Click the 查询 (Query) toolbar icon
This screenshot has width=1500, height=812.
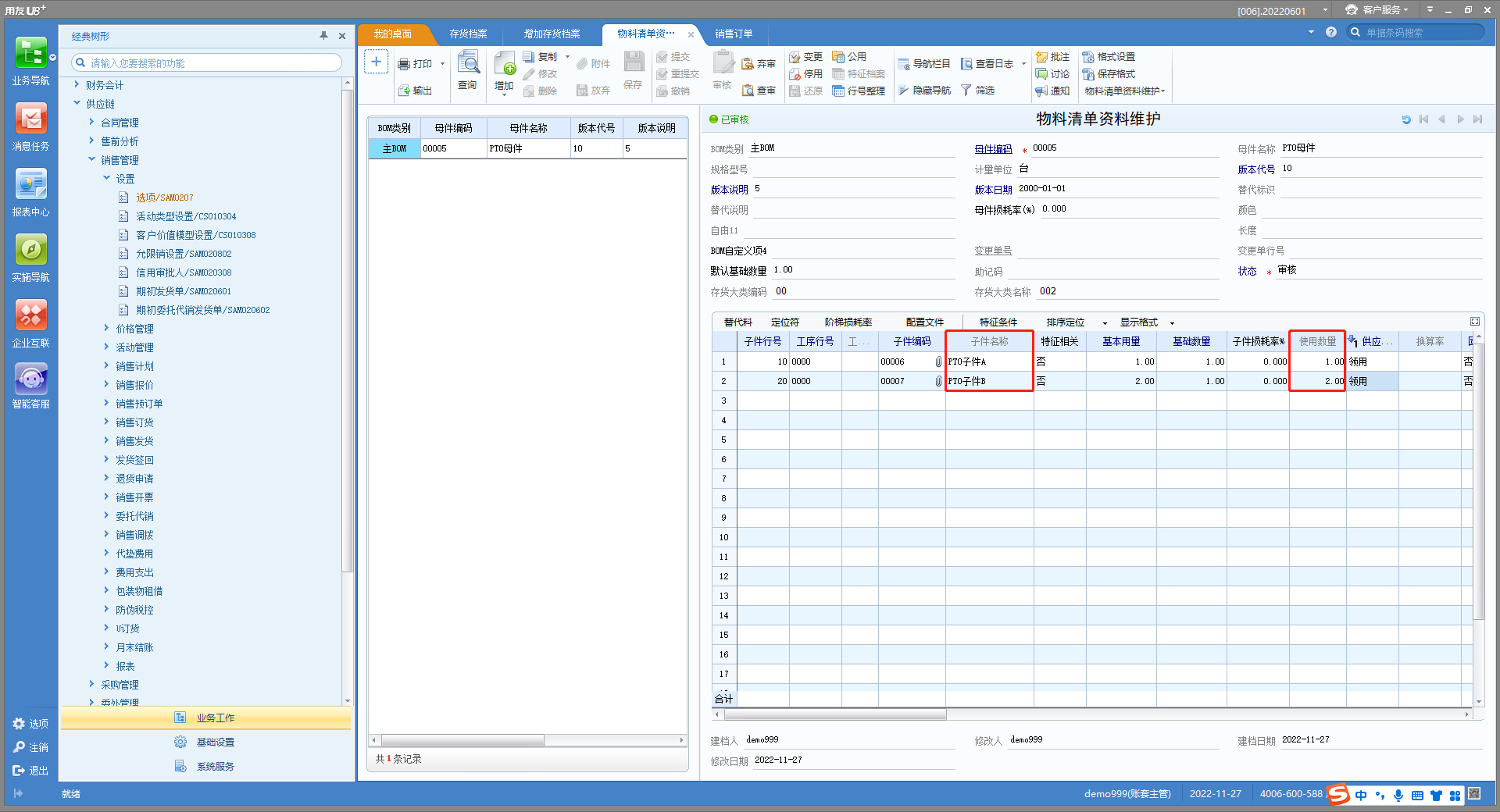(x=468, y=64)
